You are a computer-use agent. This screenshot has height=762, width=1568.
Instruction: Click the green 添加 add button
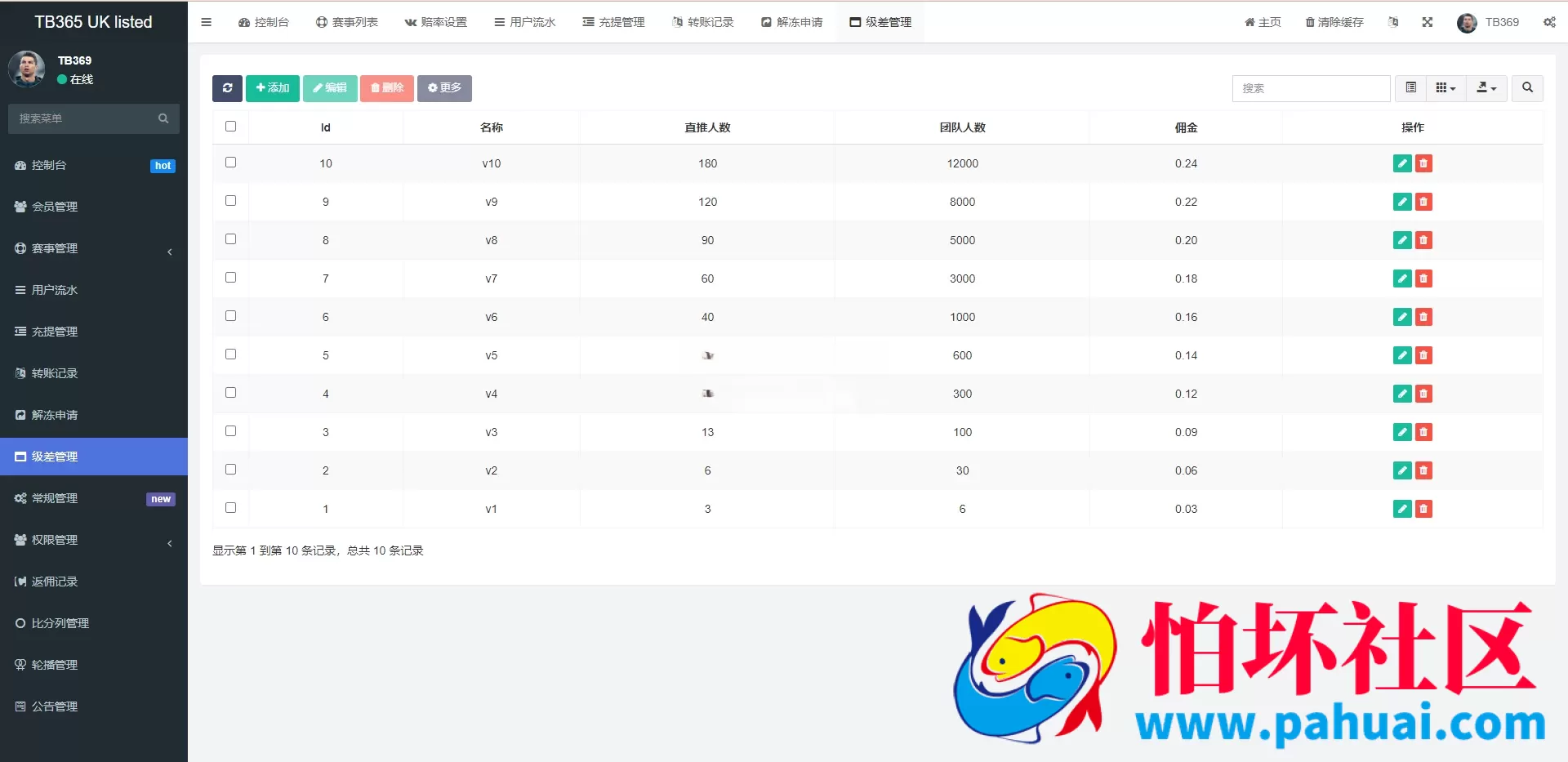click(x=273, y=88)
